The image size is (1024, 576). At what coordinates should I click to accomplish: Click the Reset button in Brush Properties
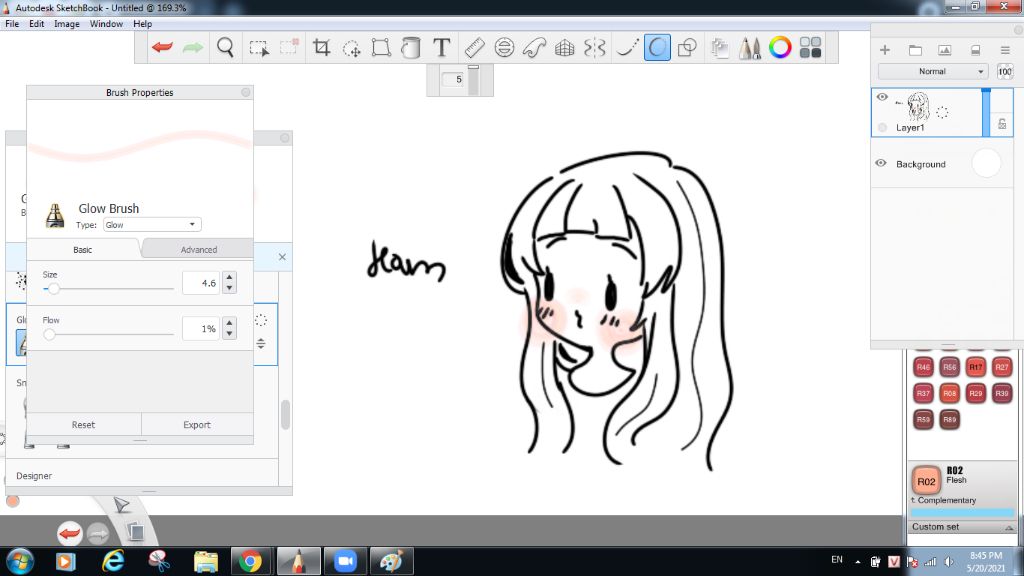[84, 424]
